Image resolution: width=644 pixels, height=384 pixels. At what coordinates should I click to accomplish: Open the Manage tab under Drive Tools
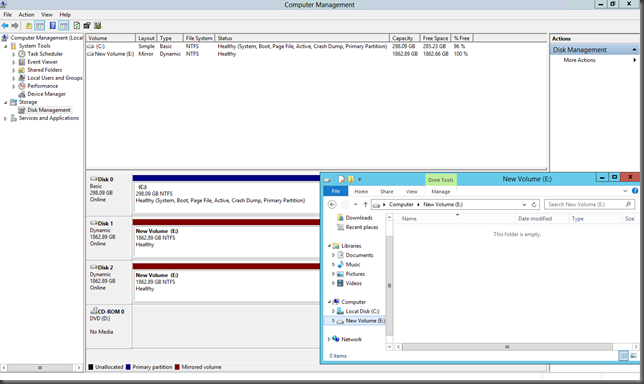coord(441,191)
